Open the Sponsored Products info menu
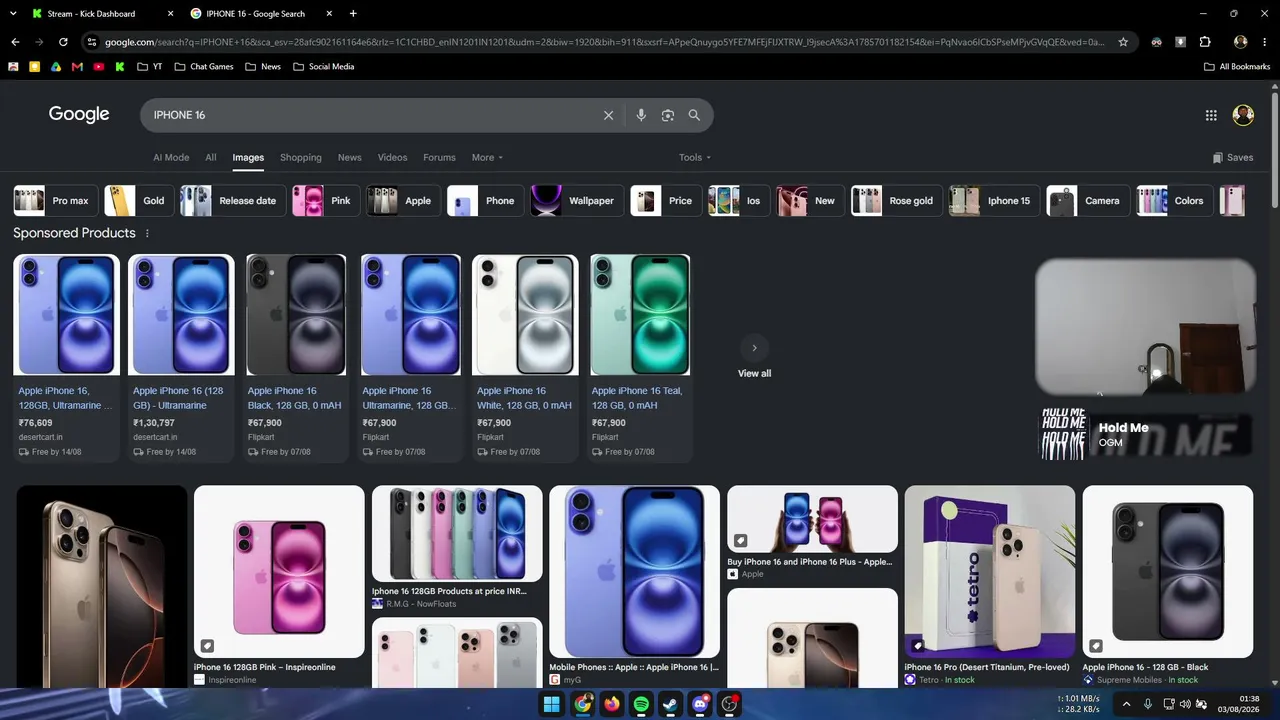 coord(147,233)
